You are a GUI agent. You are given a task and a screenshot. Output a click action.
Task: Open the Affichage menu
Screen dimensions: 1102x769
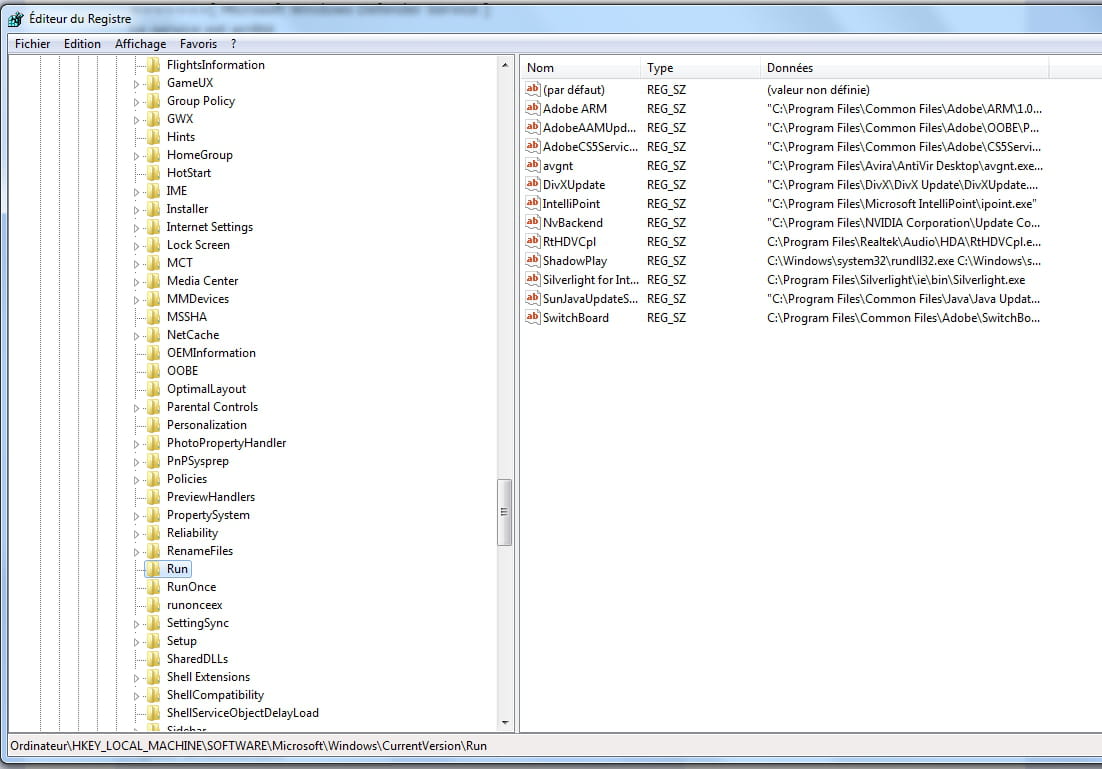point(141,44)
